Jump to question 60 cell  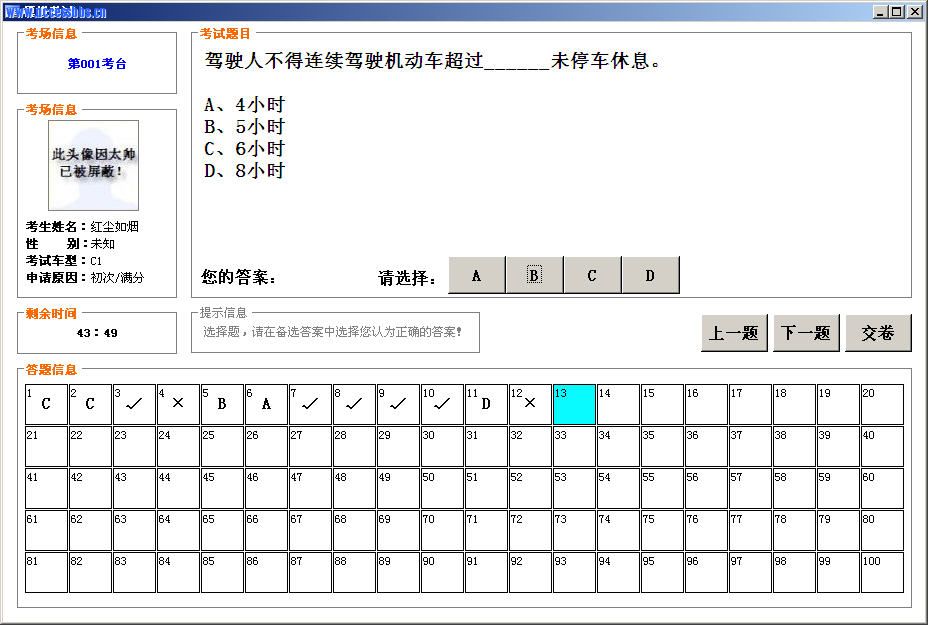click(x=882, y=488)
